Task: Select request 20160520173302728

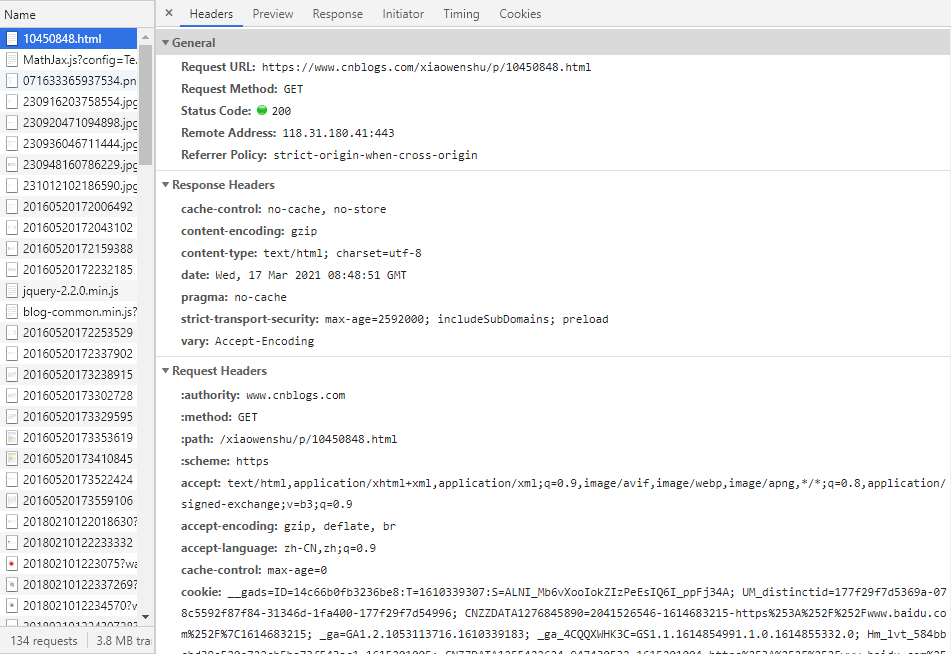Action: tap(69, 396)
